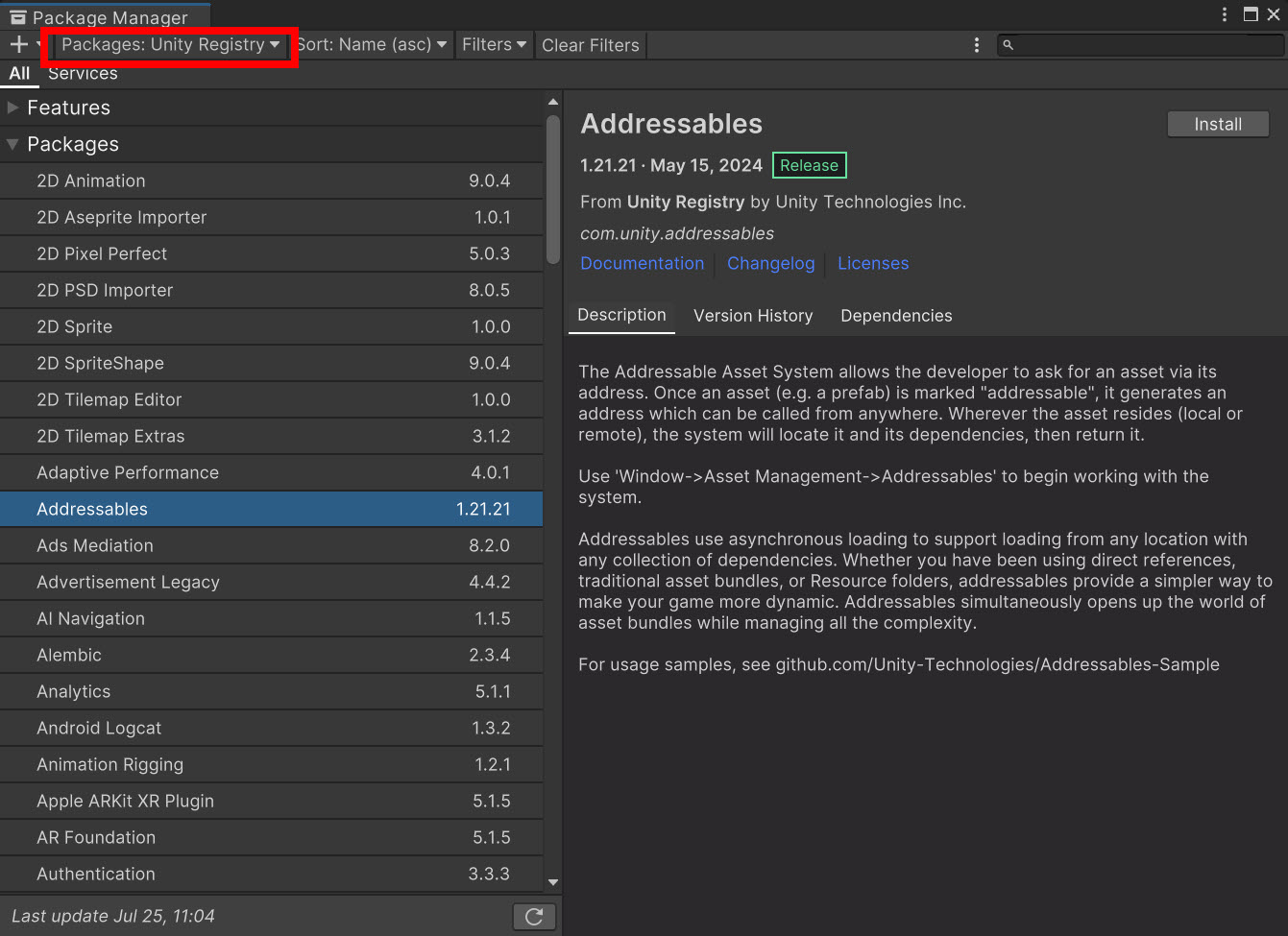
Task: Open the Changelog link
Action: coord(770,263)
